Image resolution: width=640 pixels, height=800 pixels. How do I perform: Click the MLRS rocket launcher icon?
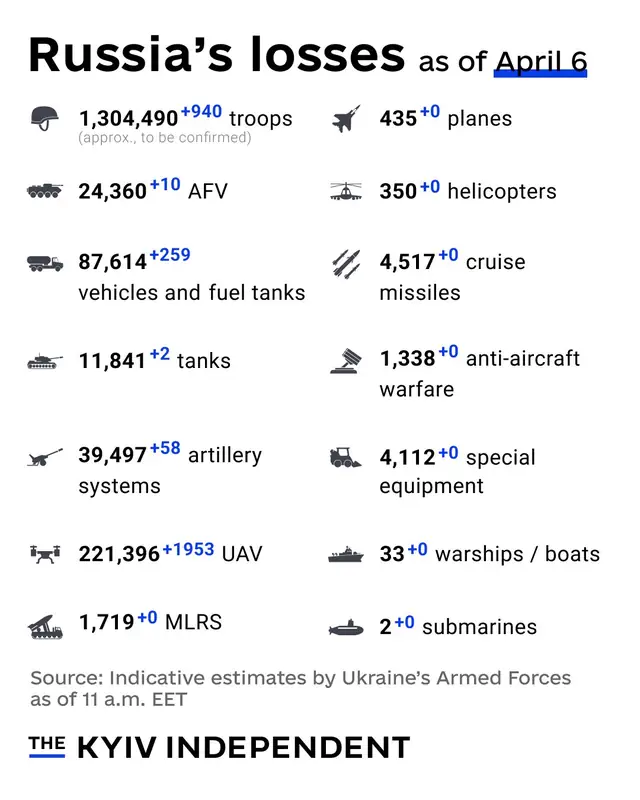pos(45,625)
